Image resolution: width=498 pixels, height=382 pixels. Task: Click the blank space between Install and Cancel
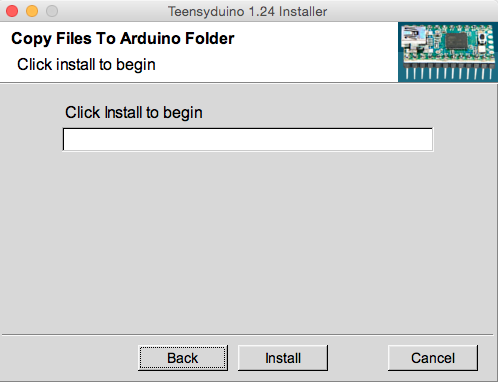pyautogui.click(x=358, y=358)
